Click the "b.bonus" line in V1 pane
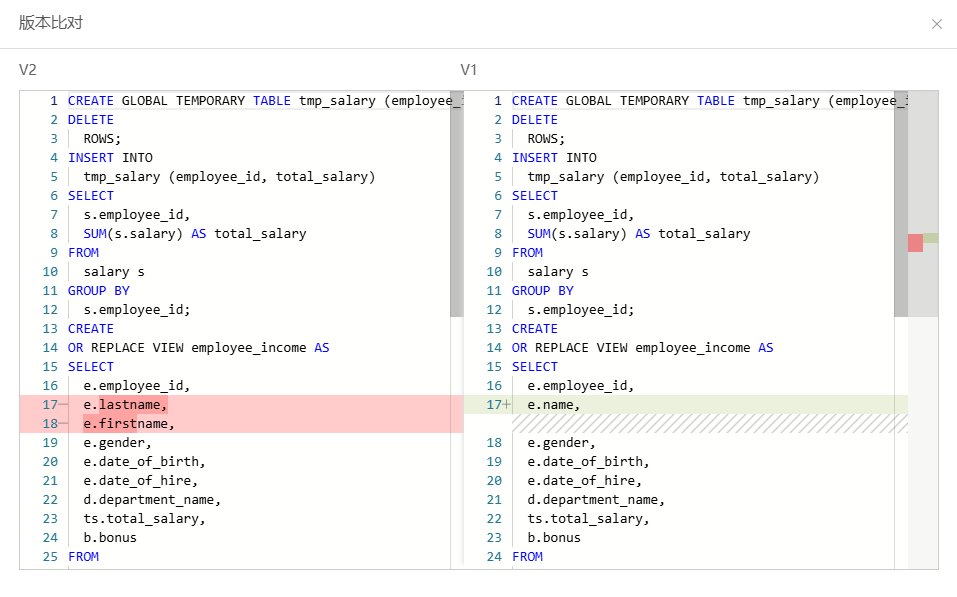The image size is (957, 597). pyautogui.click(x=554, y=538)
